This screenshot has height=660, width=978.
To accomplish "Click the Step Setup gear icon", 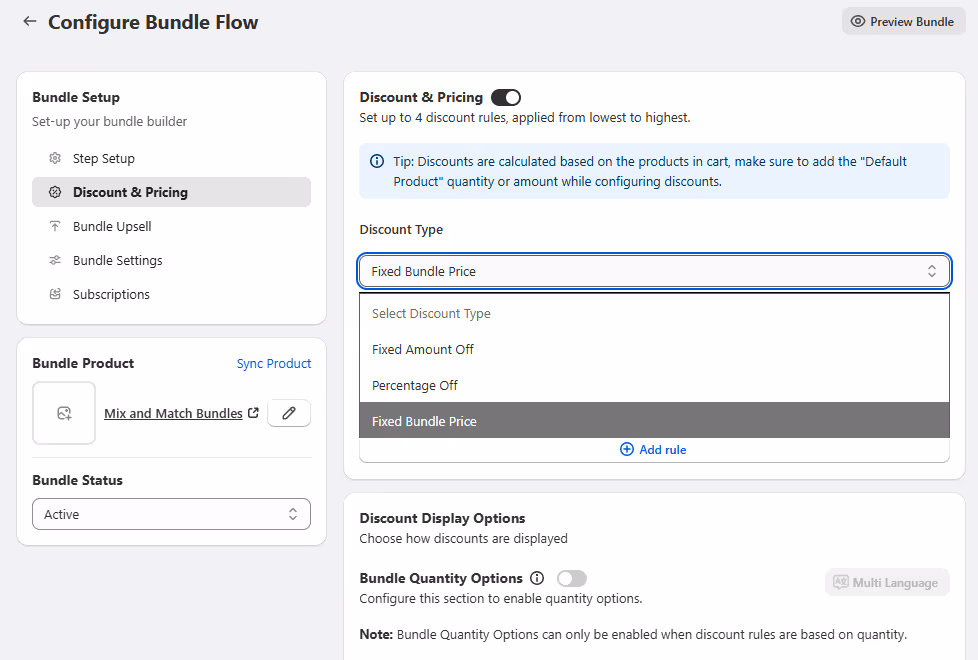I will 55,158.
